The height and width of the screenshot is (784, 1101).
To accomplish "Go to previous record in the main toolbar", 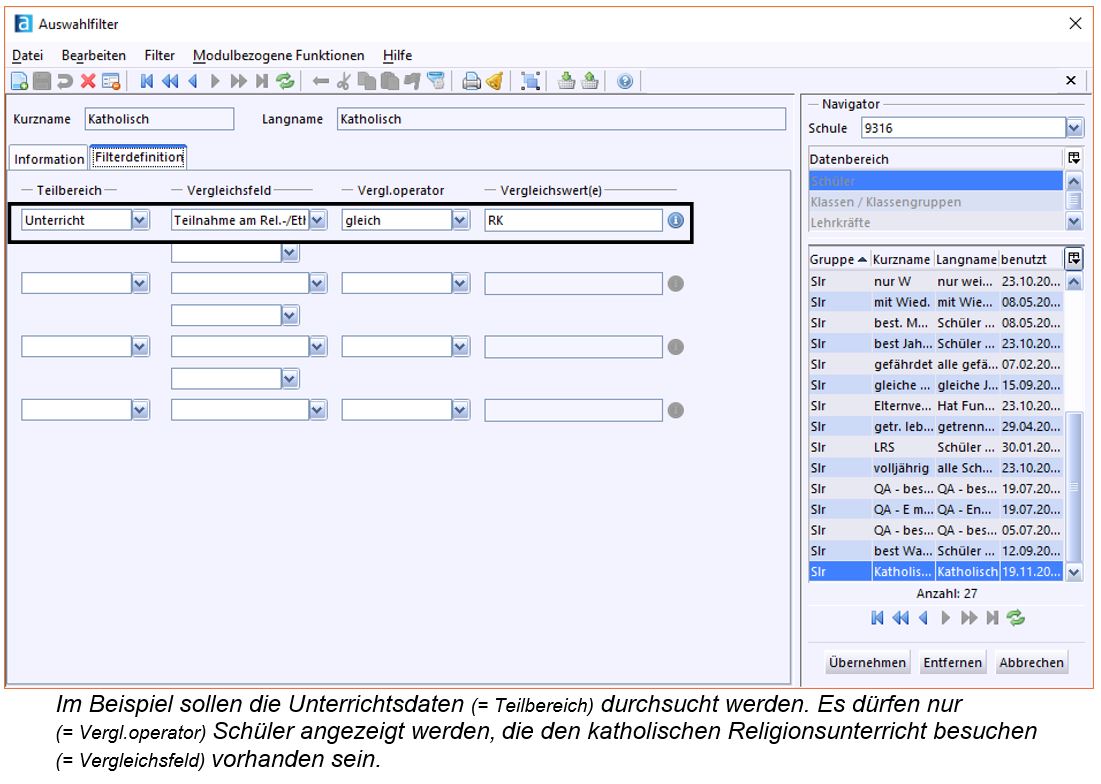I will [193, 81].
